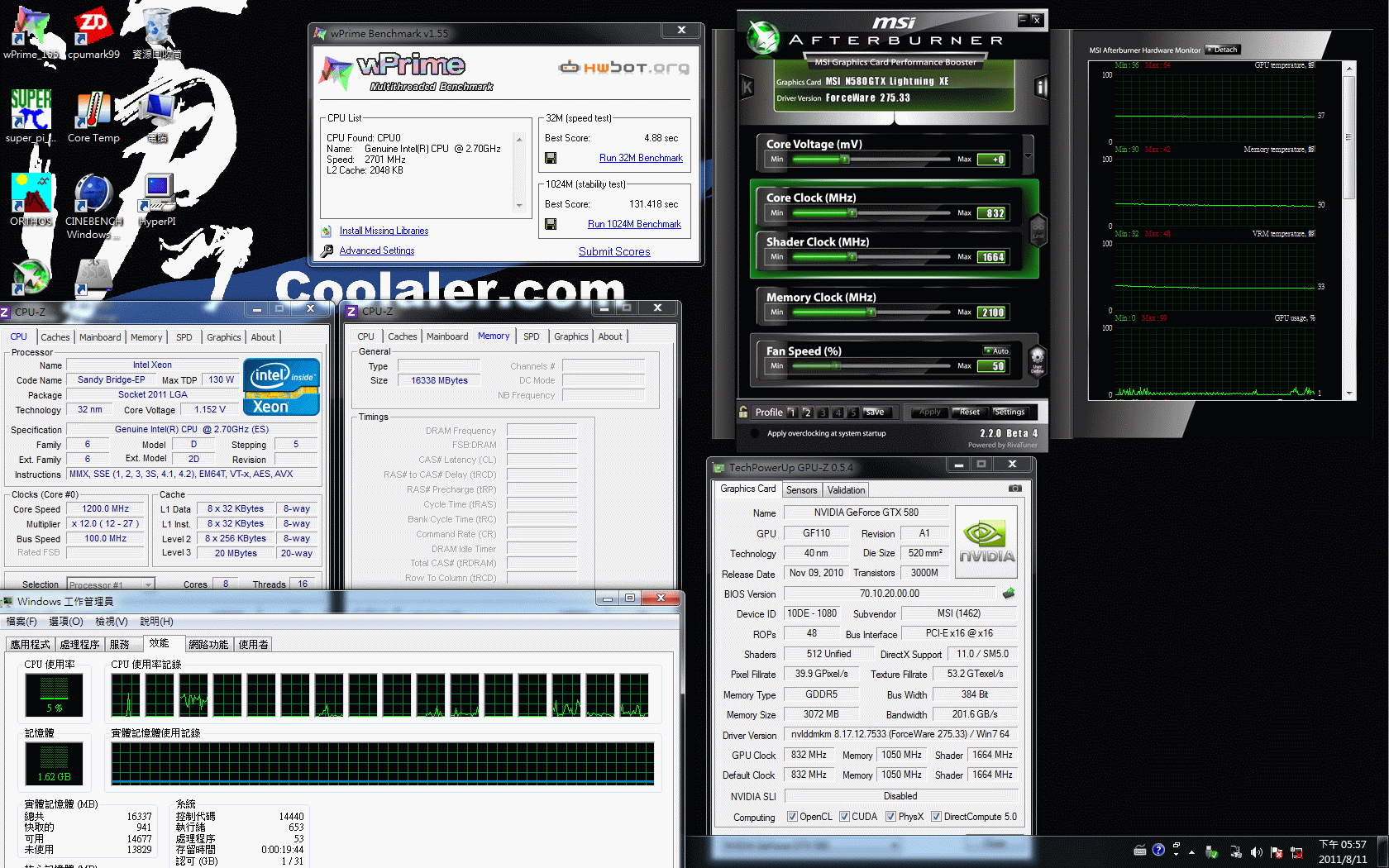Image resolution: width=1389 pixels, height=868 pixels.
Task: Click the Submit Scores link in wPrime
Action: coord(614,251)
